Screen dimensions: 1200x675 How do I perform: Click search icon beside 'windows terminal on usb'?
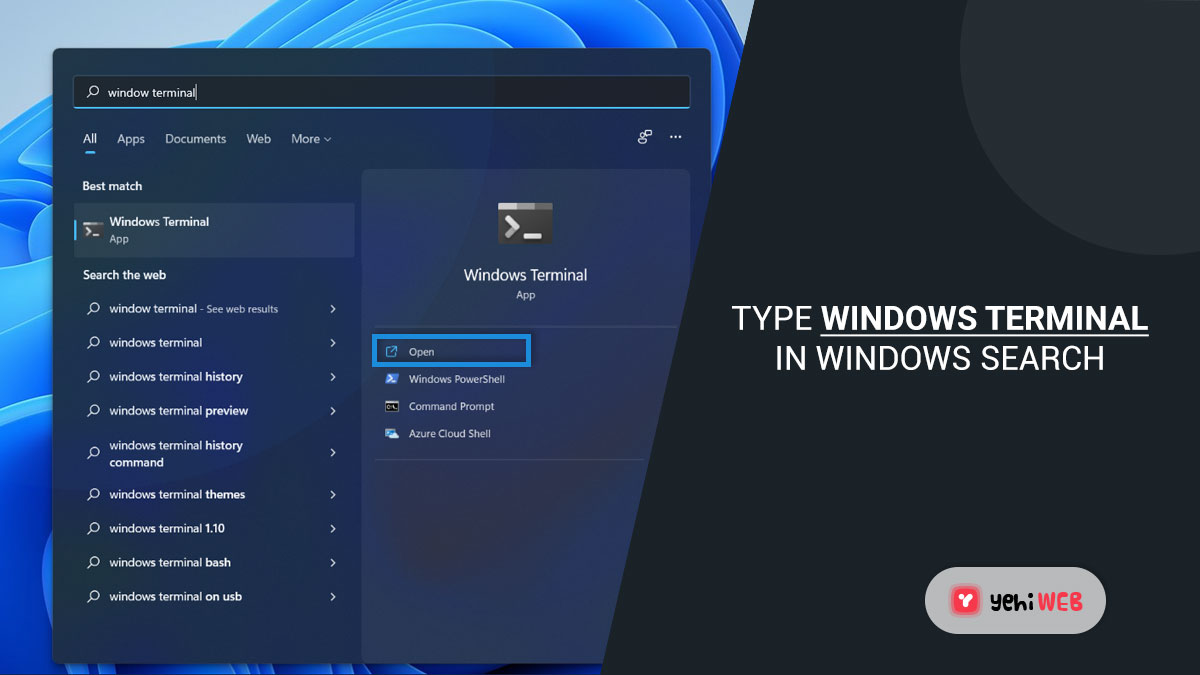(93, 596)
